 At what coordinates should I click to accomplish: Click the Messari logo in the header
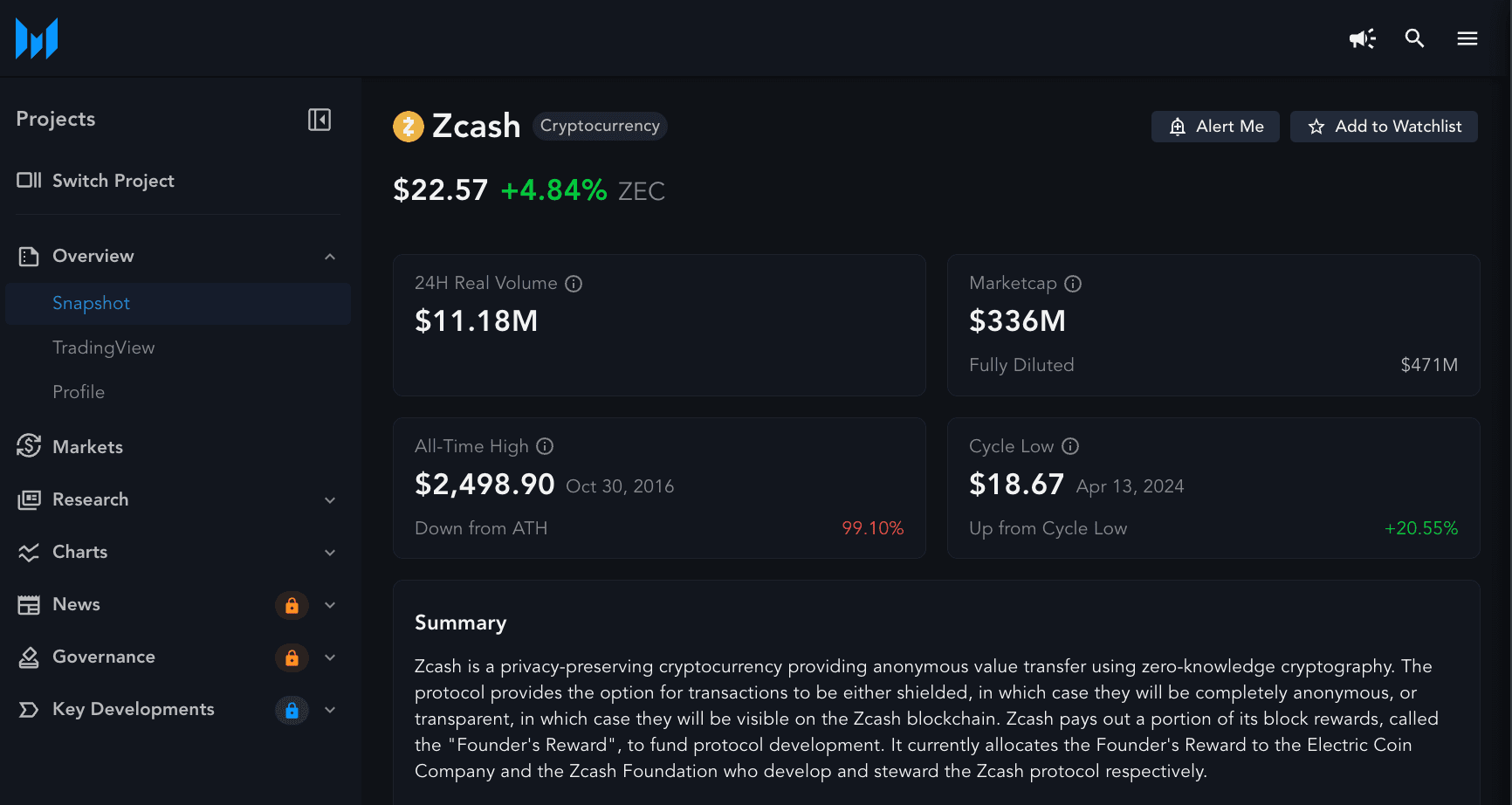37,38
